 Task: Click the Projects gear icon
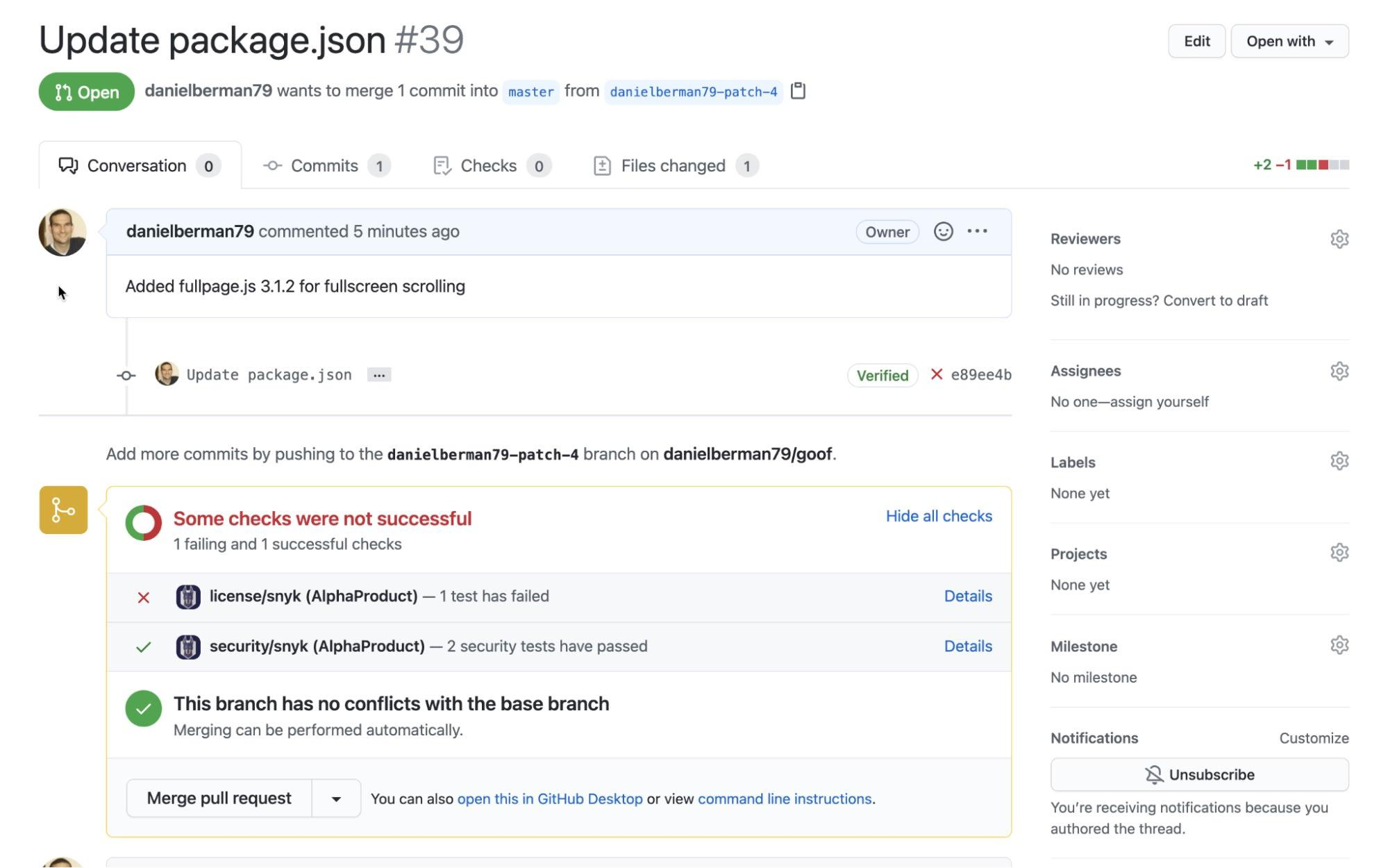1339,553
